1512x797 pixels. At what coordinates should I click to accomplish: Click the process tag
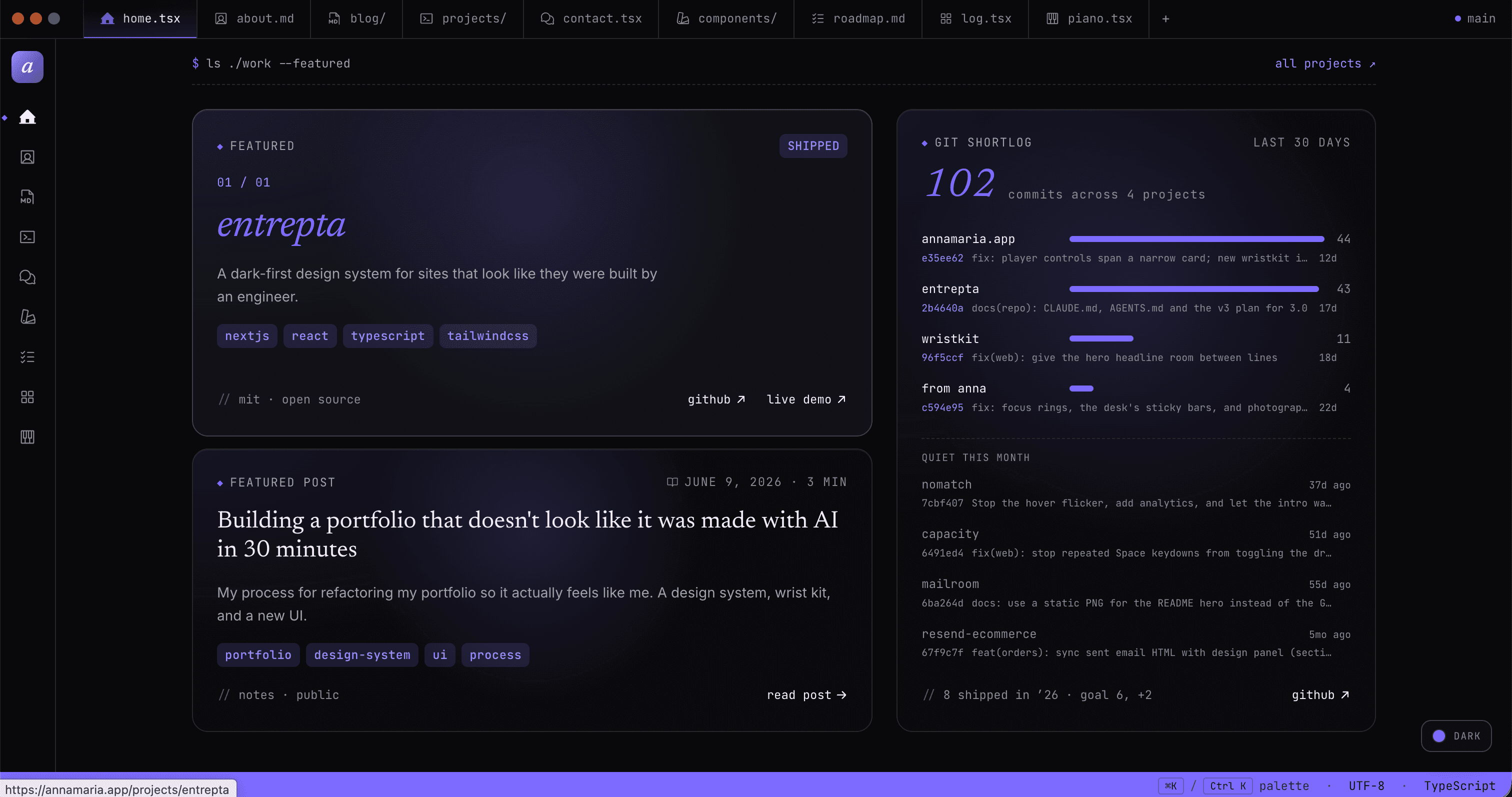(x=495, y=654)
